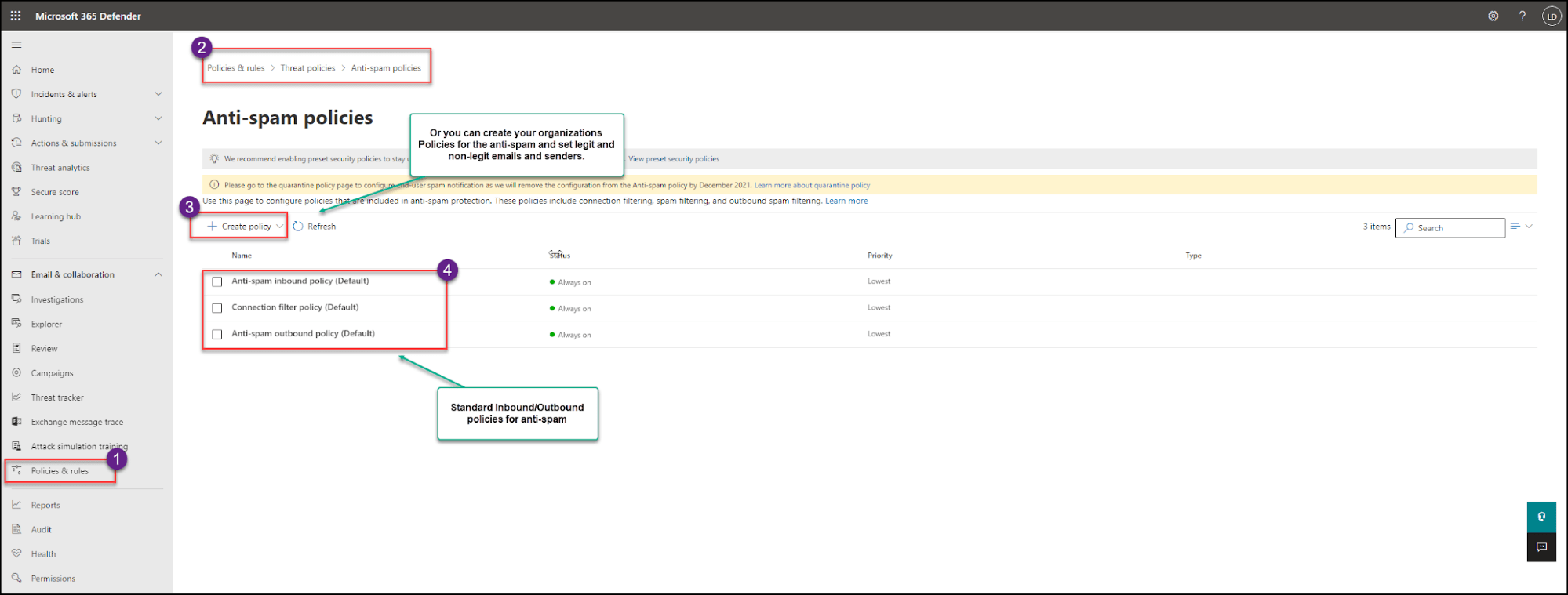Image resolution: width=1568 pixels, height=595 pixels.
Task: Click the Audit icon in sidebar
Action: point(16,529)
